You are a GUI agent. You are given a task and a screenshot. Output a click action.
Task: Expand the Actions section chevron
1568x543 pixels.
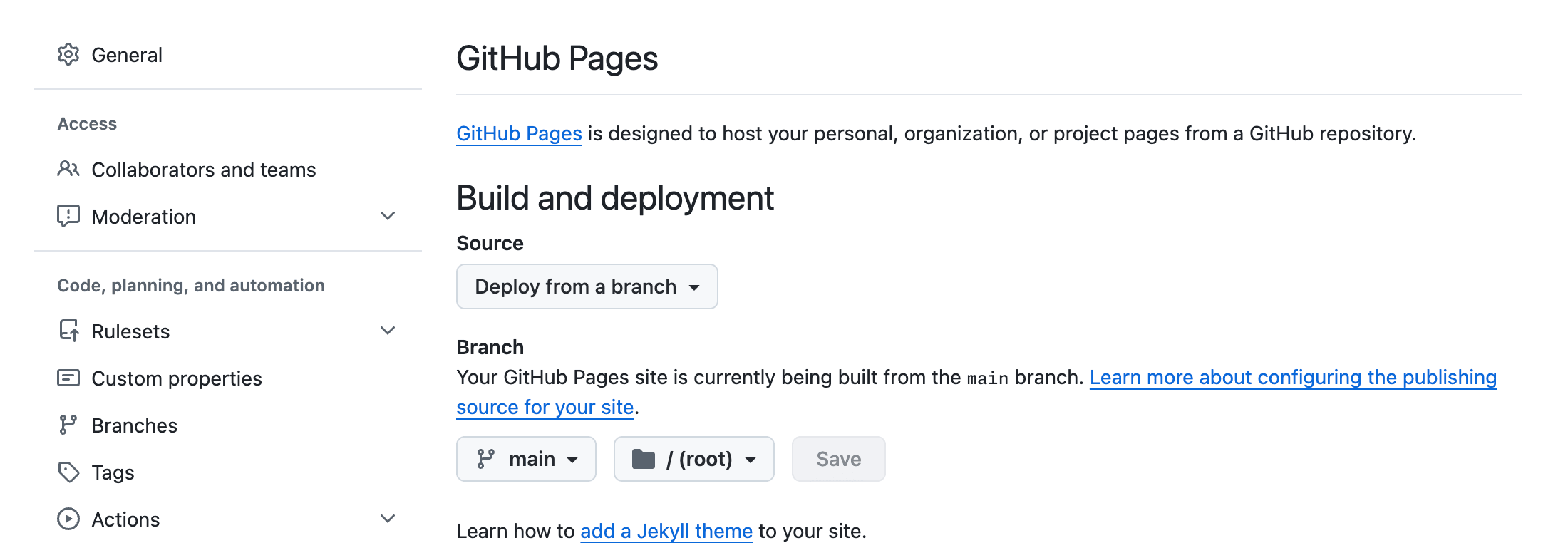click(388, 519)
